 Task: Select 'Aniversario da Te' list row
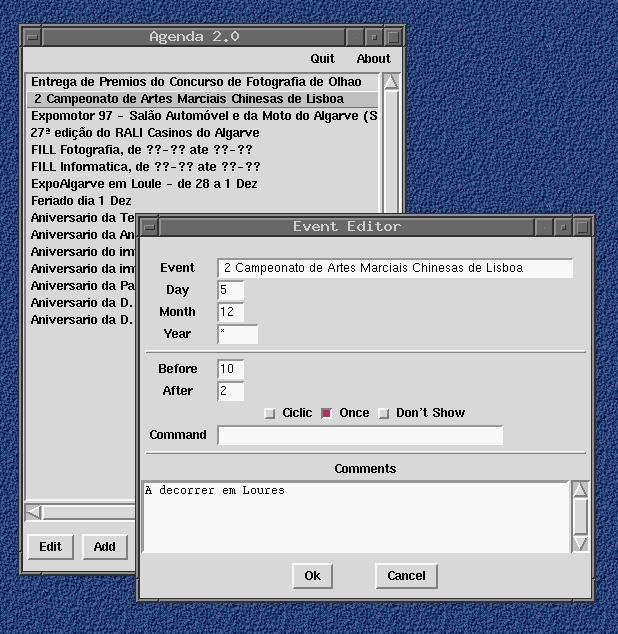(x=82, y=218)
